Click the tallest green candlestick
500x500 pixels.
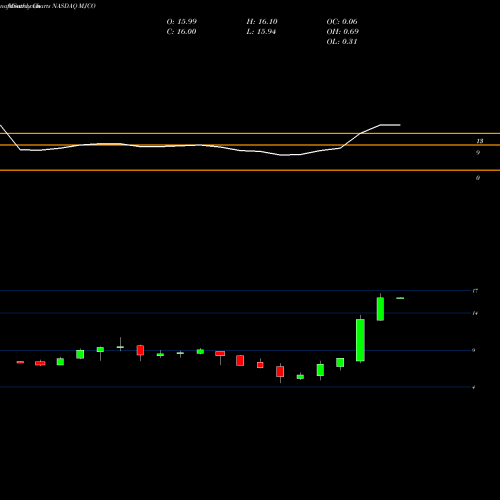click(x=360, y=340)
